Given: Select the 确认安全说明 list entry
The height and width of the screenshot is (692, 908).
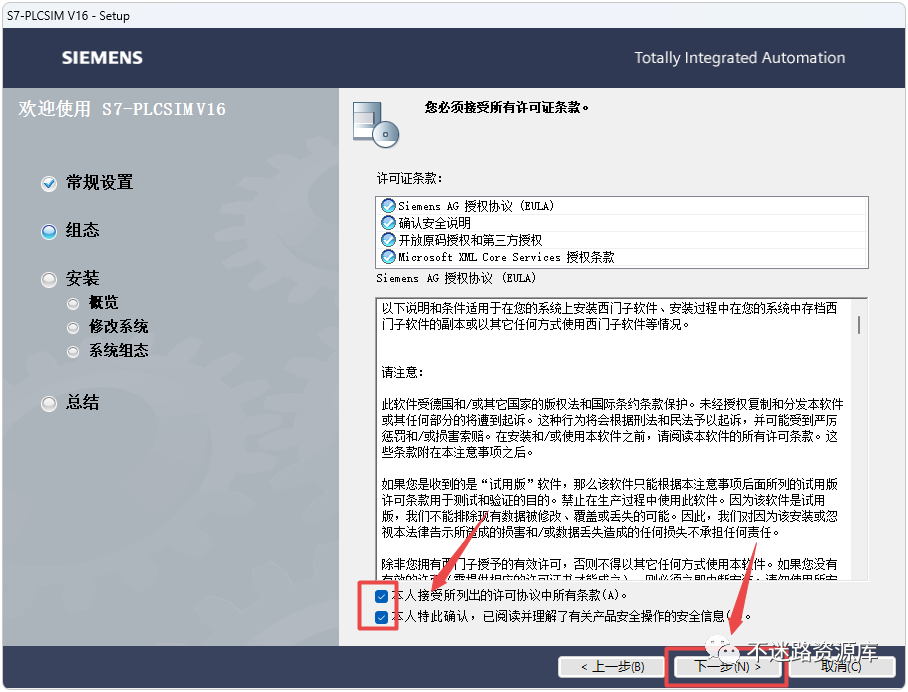Looking at the screenshot, I should [x=622, y=222].
